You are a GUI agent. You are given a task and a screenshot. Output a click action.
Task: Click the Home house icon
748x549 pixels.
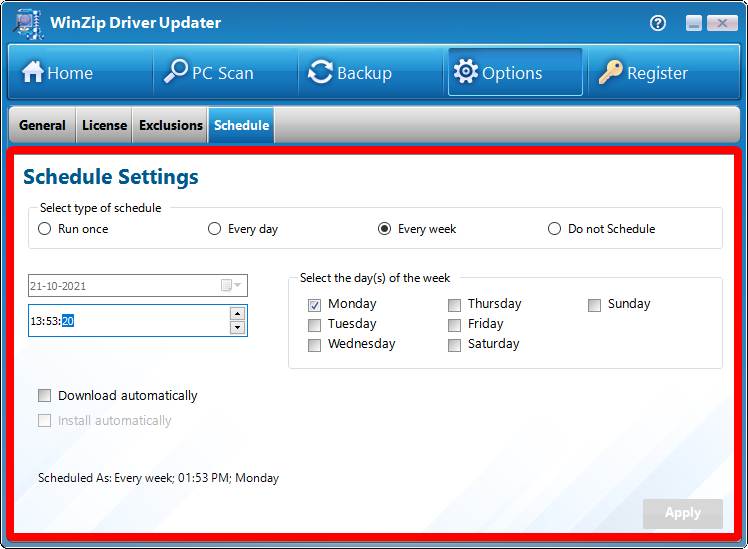click(x=32, y=72)
